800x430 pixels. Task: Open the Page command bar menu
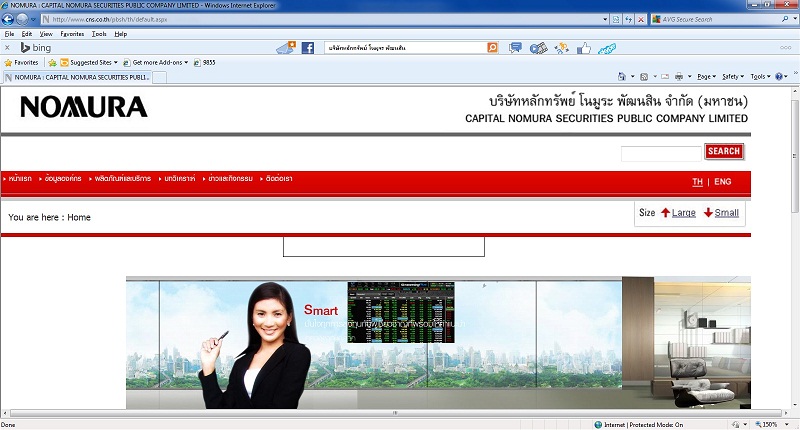point(707,77)
